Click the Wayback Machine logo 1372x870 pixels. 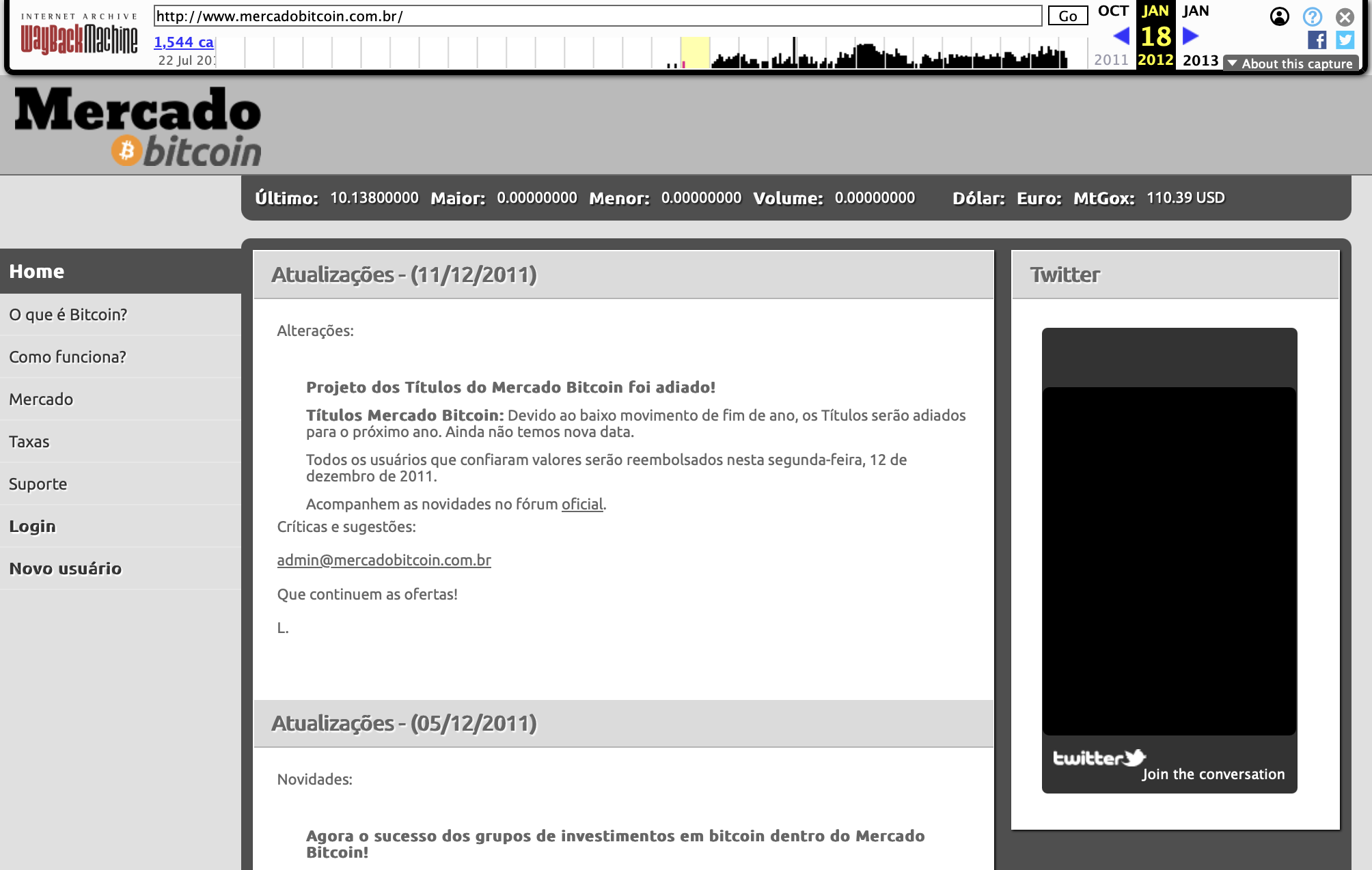tap(79, 34)
